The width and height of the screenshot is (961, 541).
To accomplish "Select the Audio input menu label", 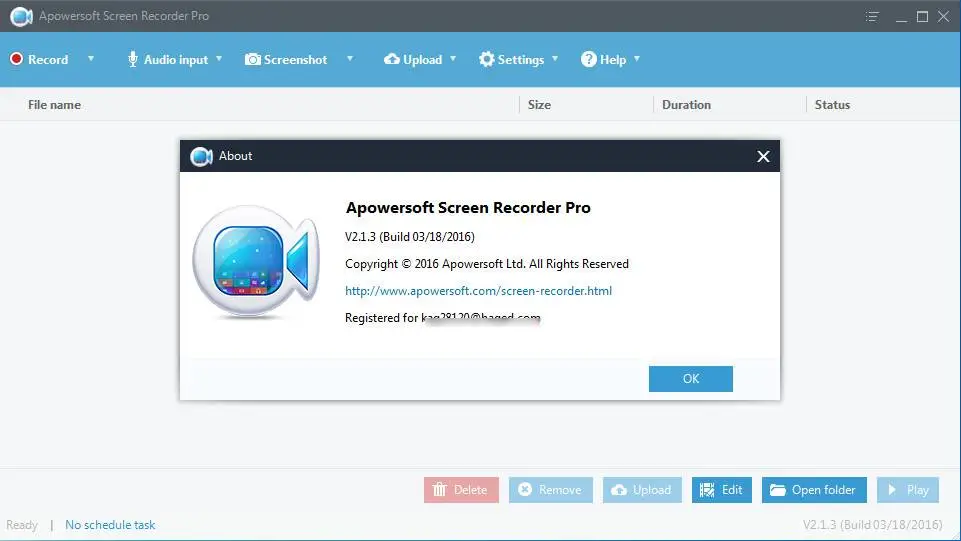I will click(x=176, y=60).
